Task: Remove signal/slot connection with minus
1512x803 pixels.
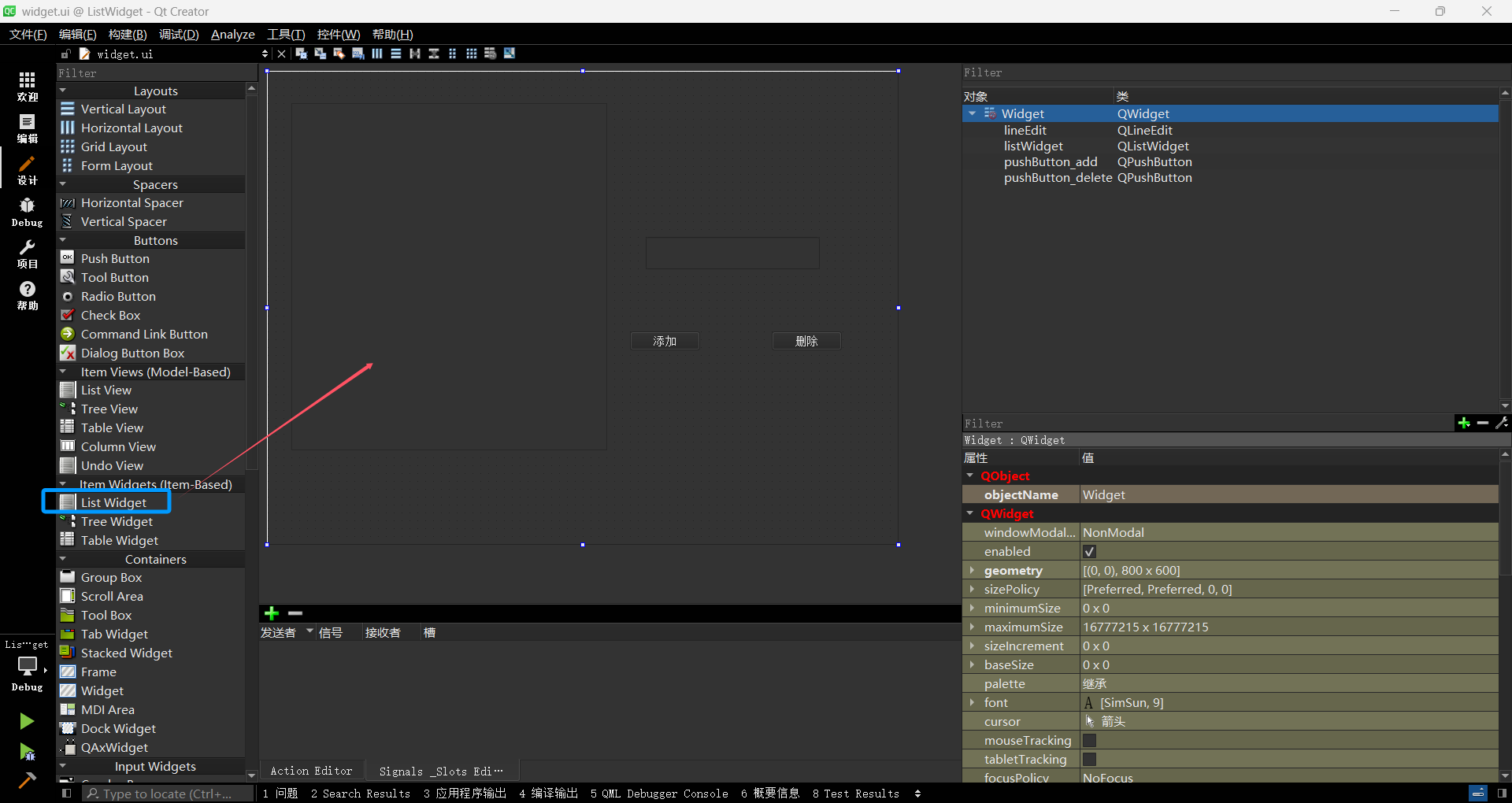Action: tap(295, 613)
